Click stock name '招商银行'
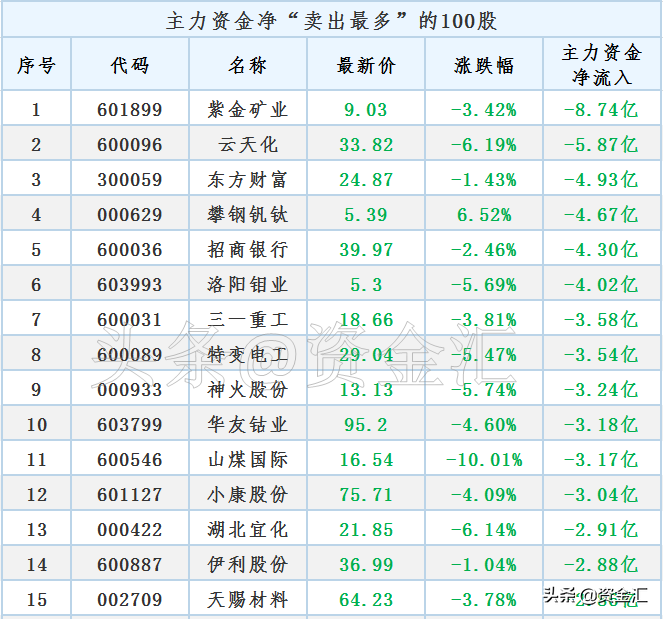The width and height of the screenshot is (663, 619). [248, 250]
